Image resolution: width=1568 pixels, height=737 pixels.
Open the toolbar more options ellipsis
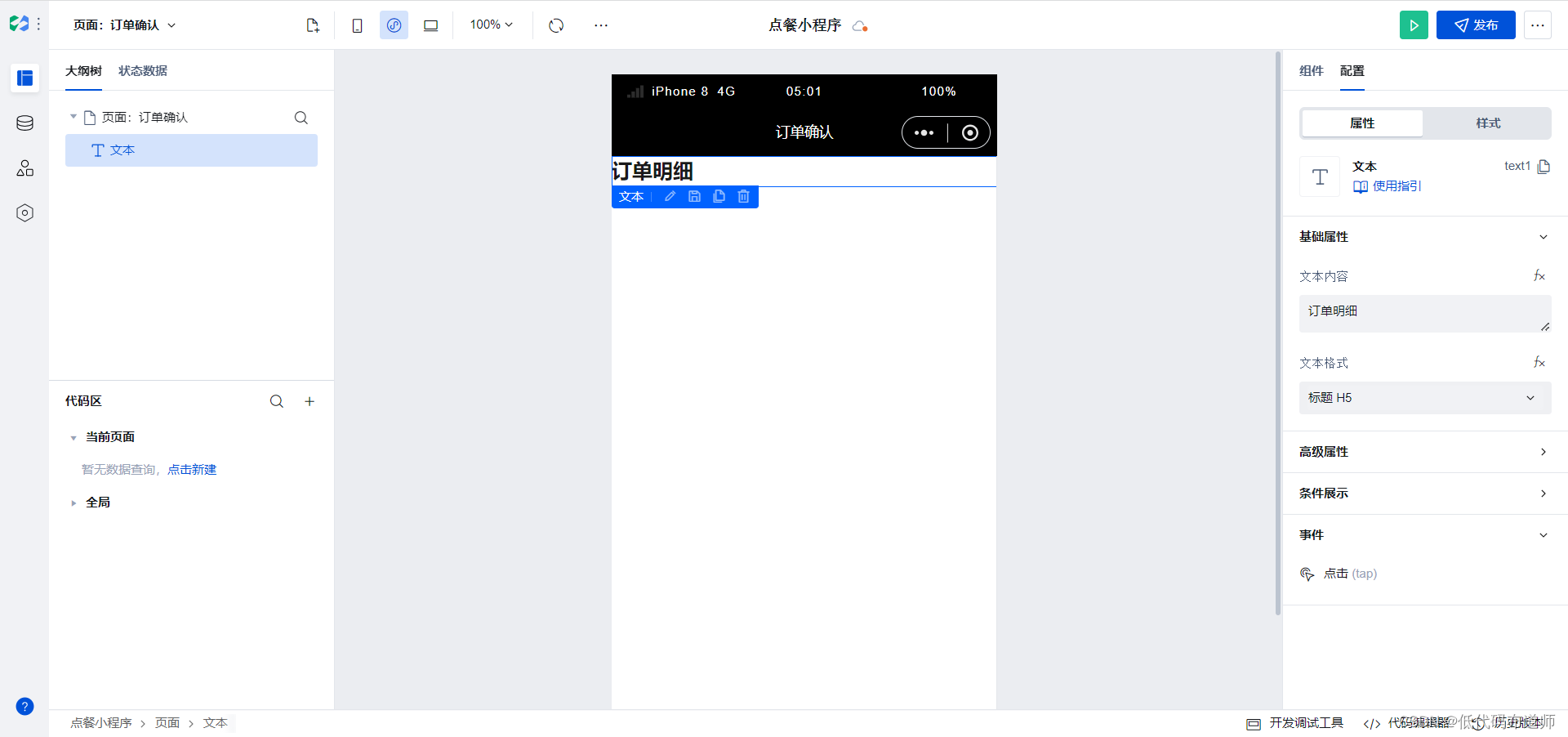pos(601,25)
